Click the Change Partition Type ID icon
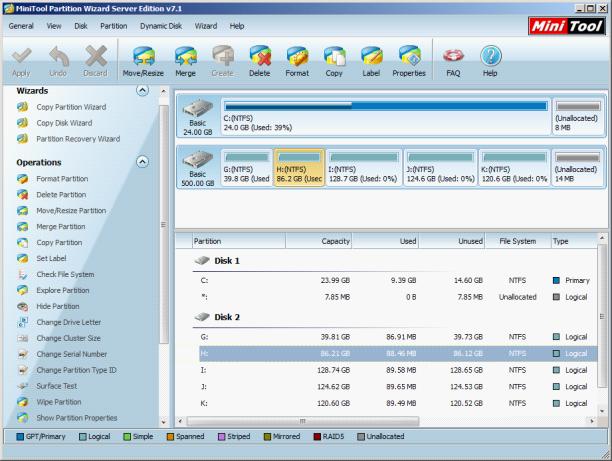612x461 pixels. (x=23, y=370)
